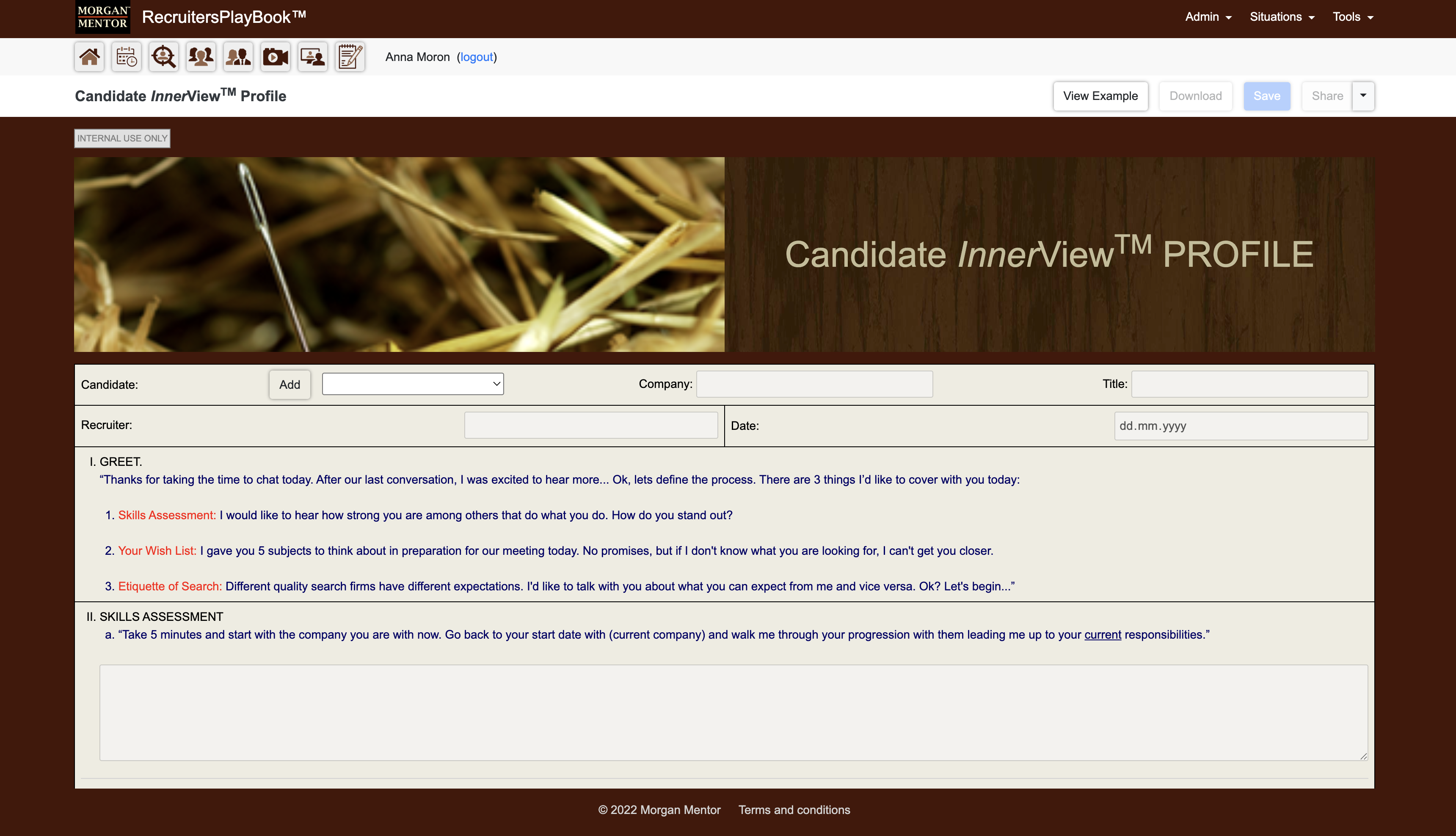1456x836 pixels.
Task: Click the '© 2022 Morgan Mentor' footer text
Action: (x=659, y=810)
